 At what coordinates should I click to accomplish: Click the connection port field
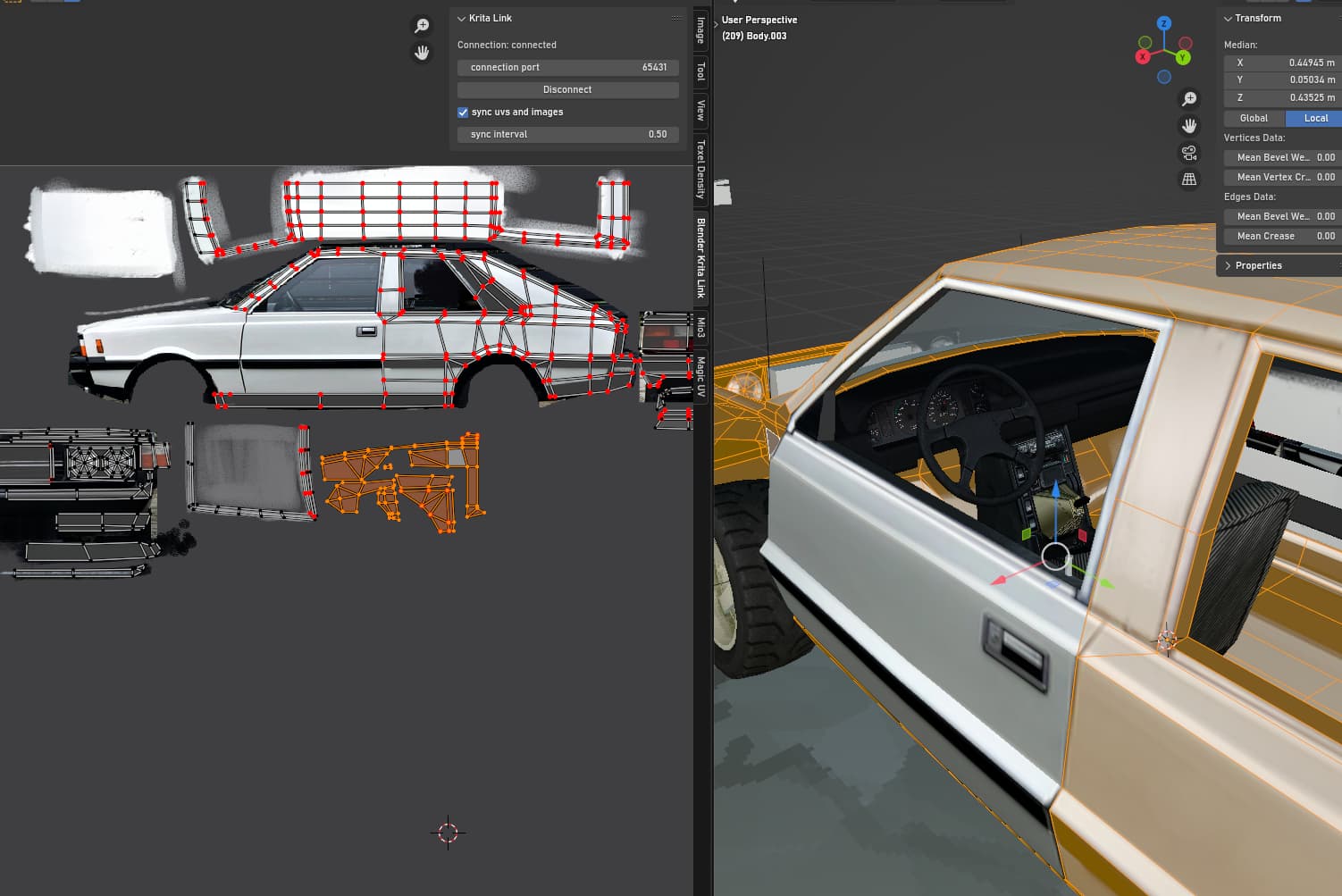click(567, 67)
